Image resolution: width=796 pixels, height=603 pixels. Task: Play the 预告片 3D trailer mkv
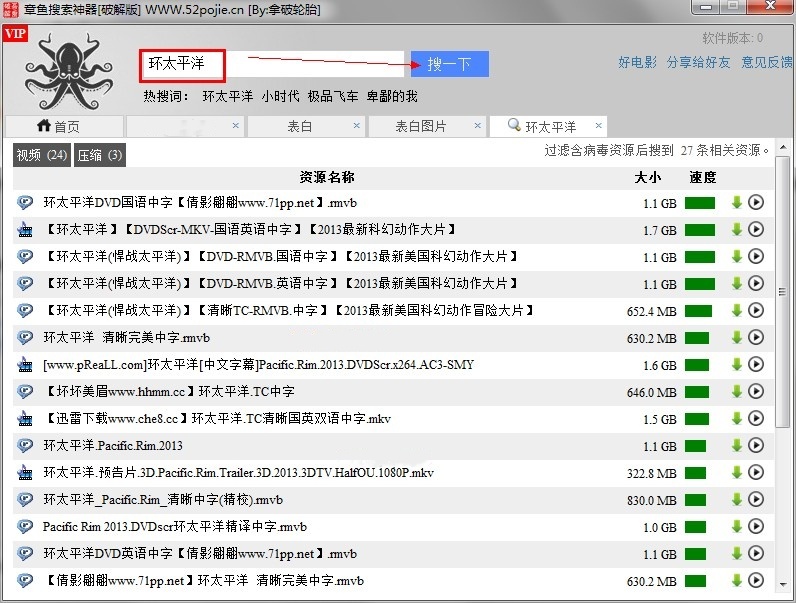coord(756,472)
